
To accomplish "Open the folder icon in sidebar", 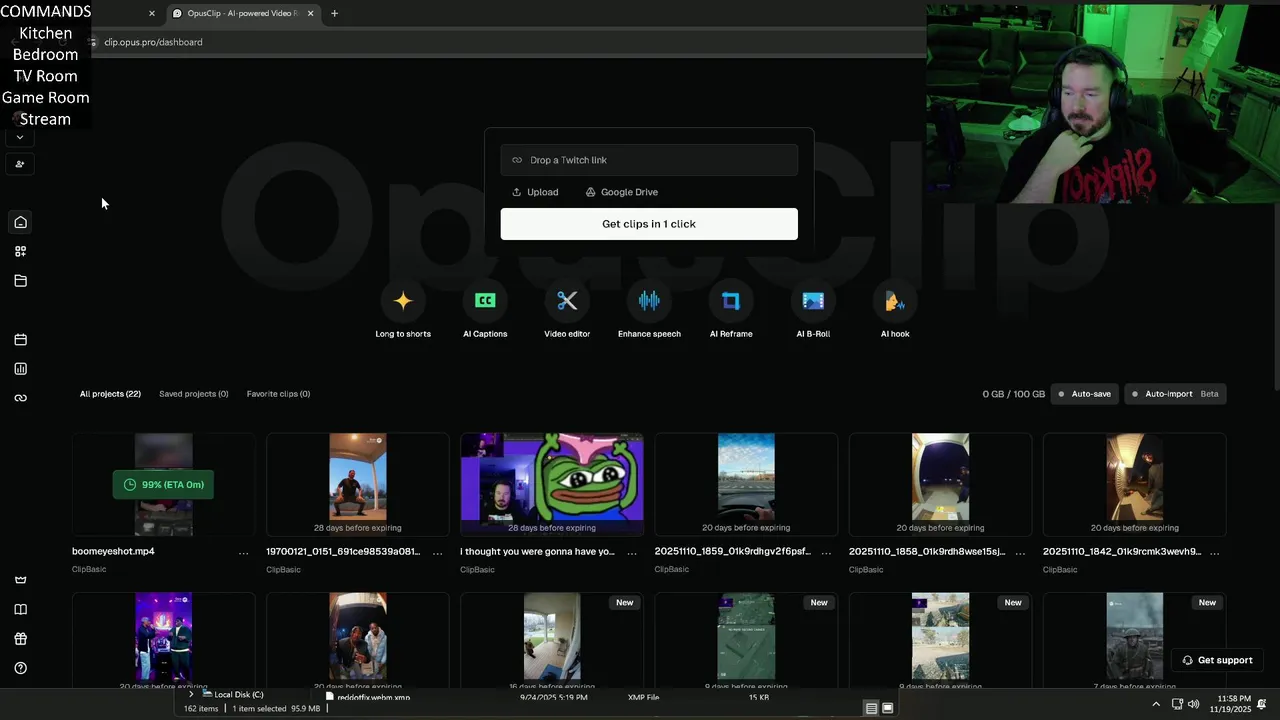I will click(20, 281).
